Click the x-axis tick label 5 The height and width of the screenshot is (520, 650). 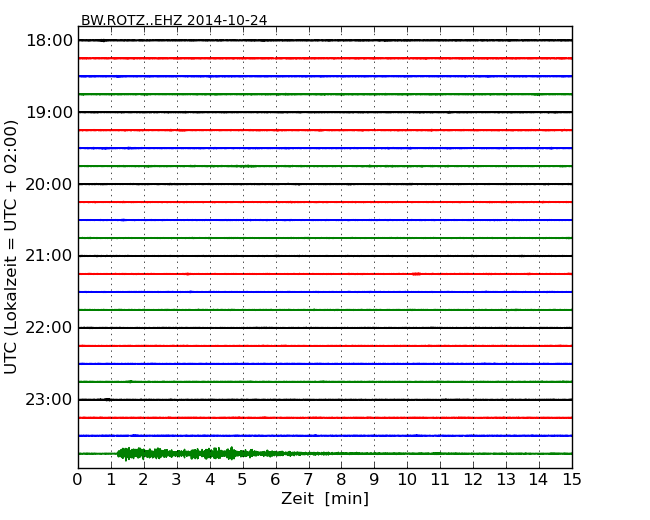pyautogui.click(x=243, y=480)
